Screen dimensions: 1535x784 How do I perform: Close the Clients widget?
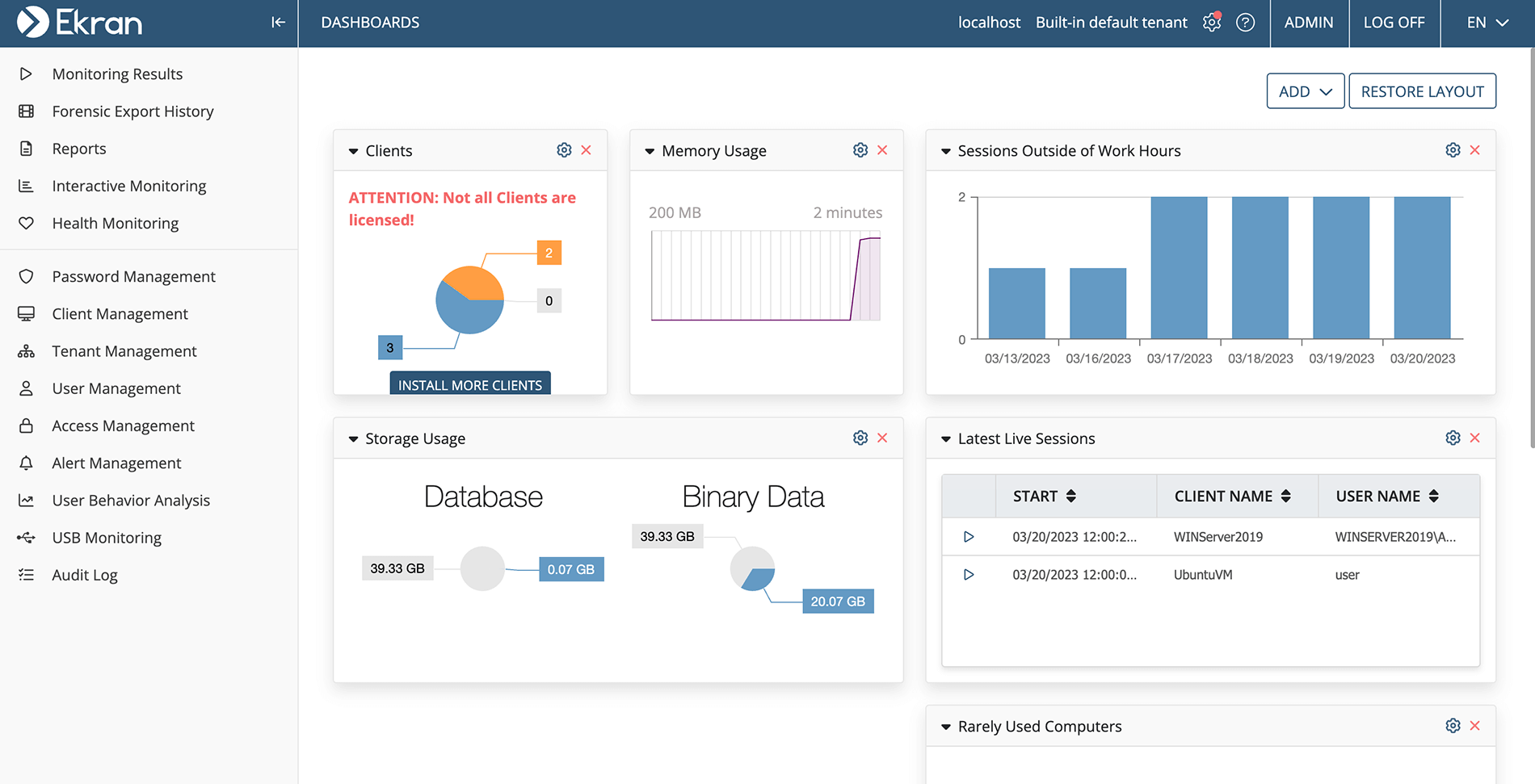(x=587, y=150)
